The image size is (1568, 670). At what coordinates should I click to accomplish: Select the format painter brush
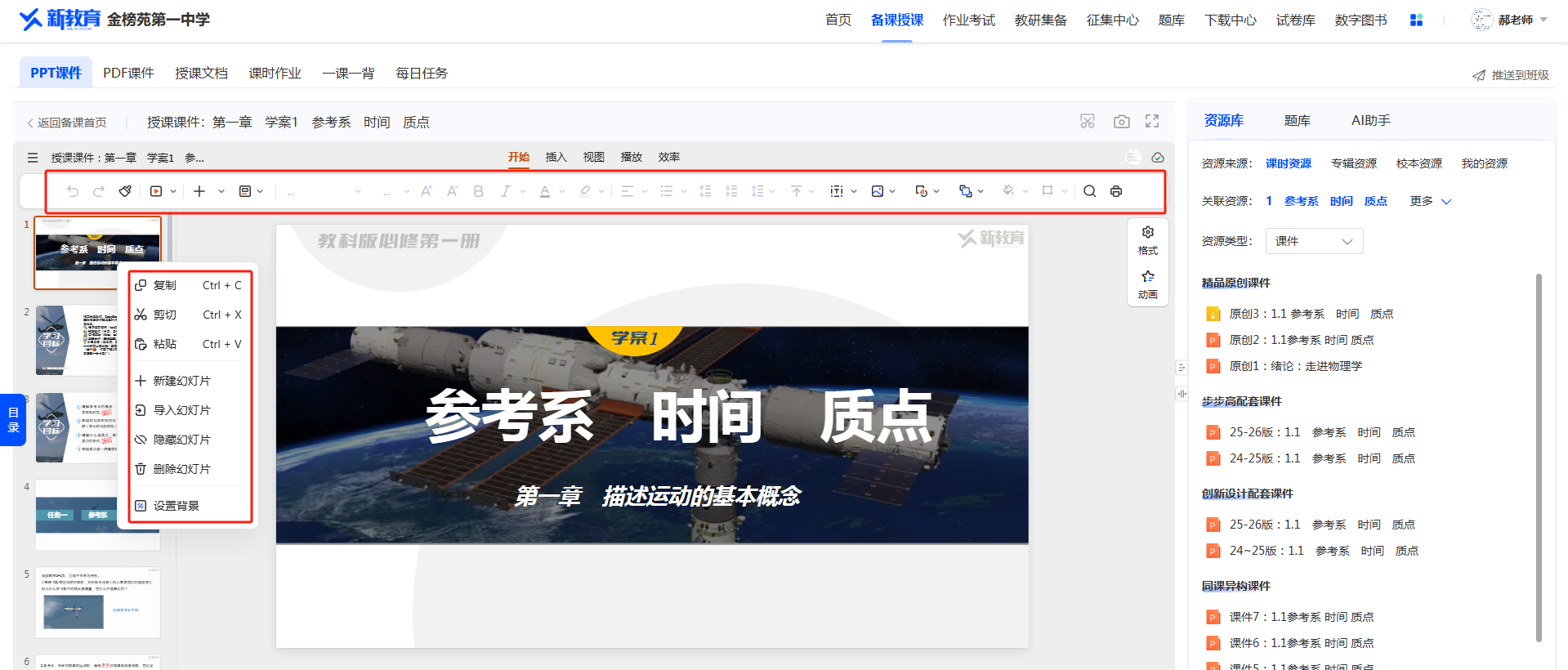click(125, 191)
